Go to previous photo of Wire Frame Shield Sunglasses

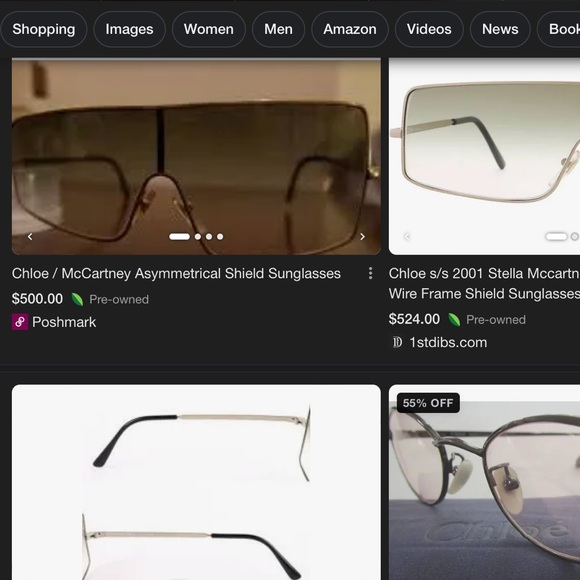[x=407, y=237]
